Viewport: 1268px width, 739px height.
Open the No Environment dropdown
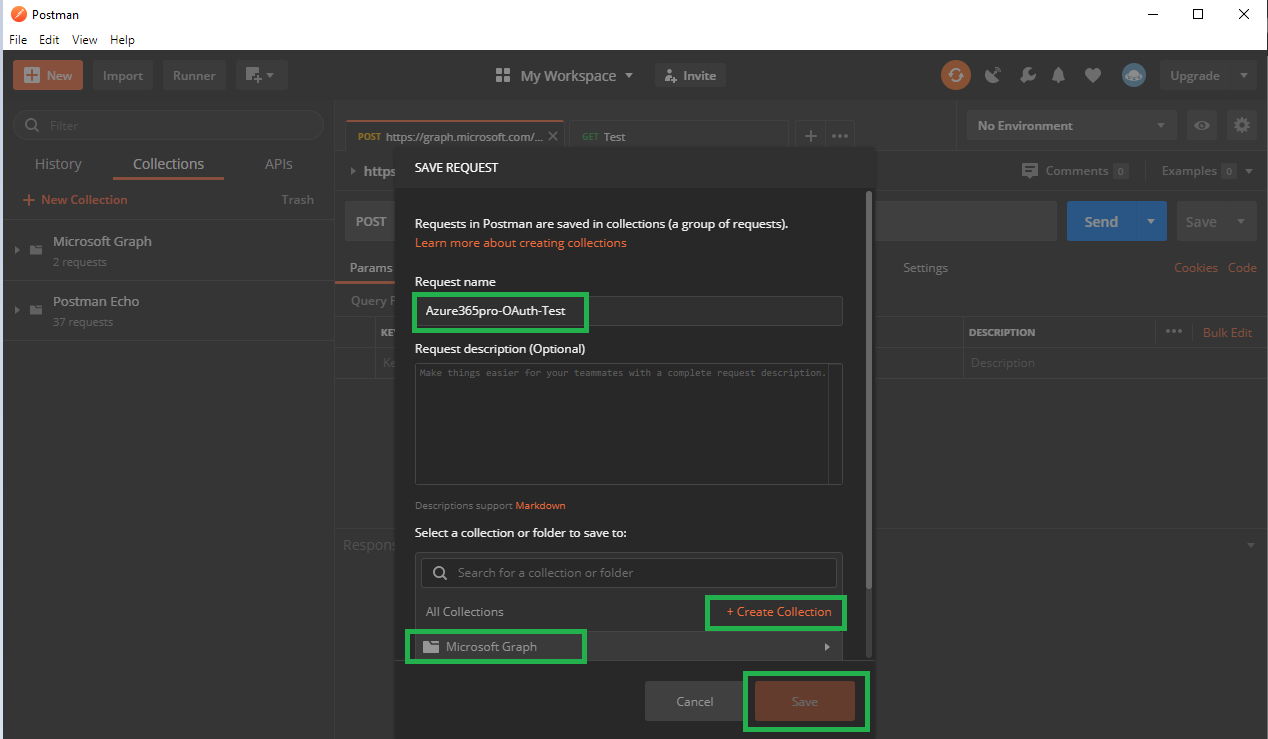coord(1071,125)
